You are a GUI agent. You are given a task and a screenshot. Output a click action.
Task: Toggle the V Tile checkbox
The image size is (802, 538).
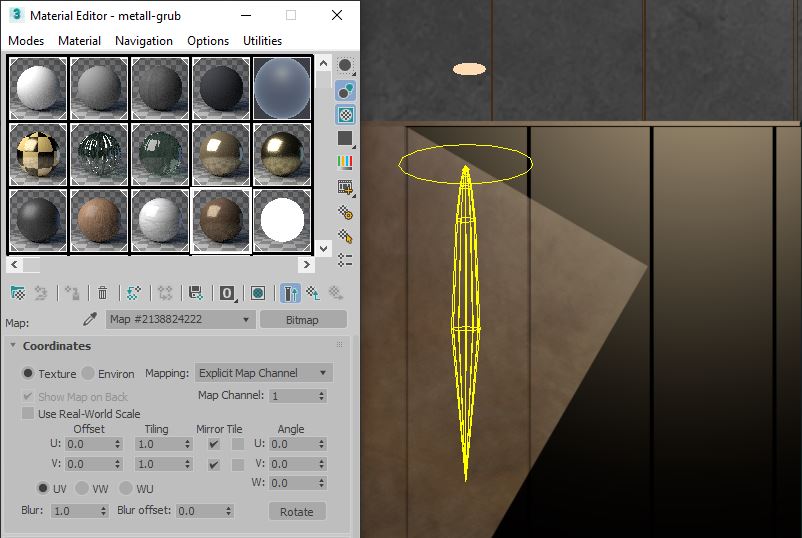[238, 464]
